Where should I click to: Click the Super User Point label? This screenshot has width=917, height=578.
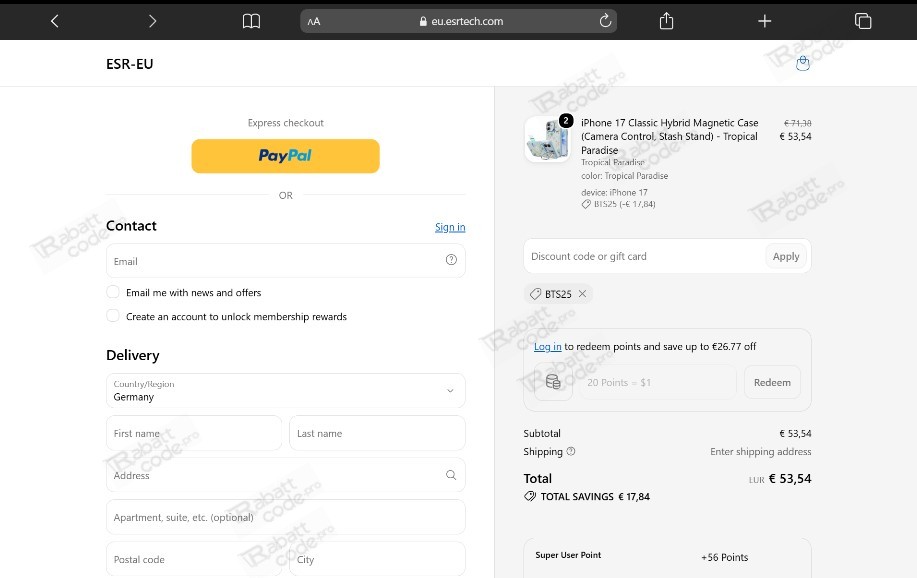pos(568,555)
